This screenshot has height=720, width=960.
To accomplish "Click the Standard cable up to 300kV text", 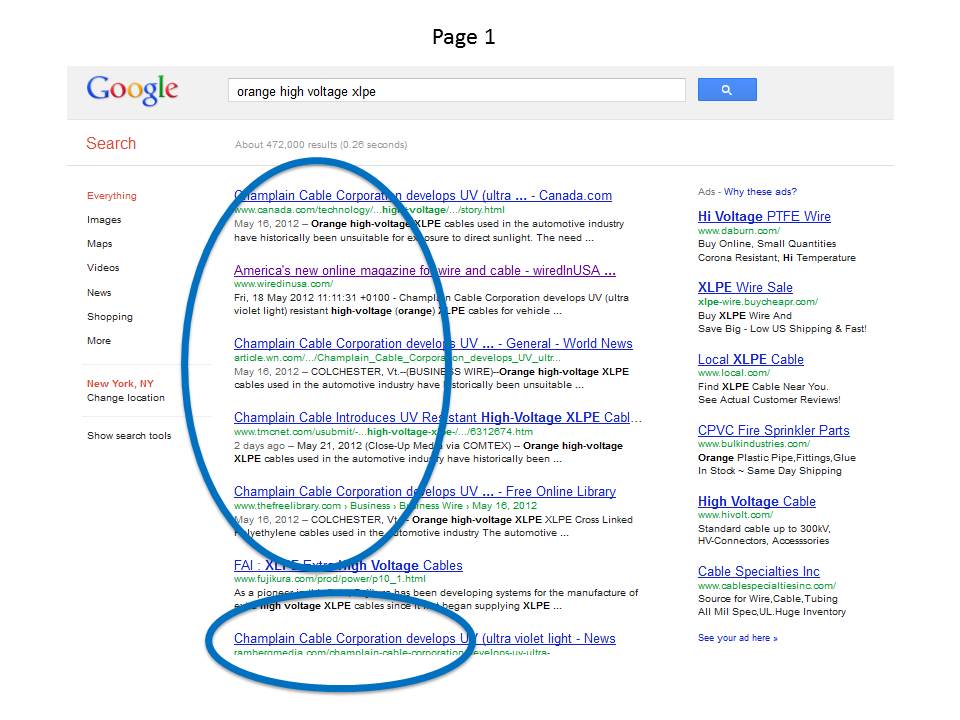I will 764,528.
